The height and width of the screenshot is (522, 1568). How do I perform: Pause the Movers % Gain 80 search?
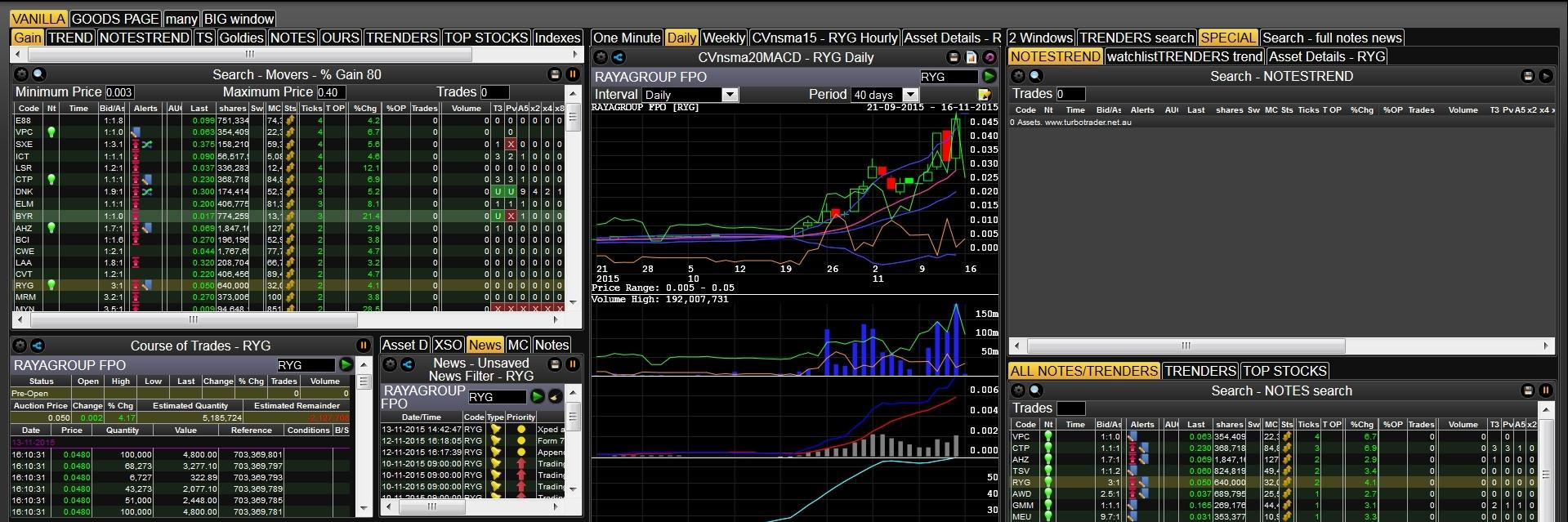coord(573,74)
